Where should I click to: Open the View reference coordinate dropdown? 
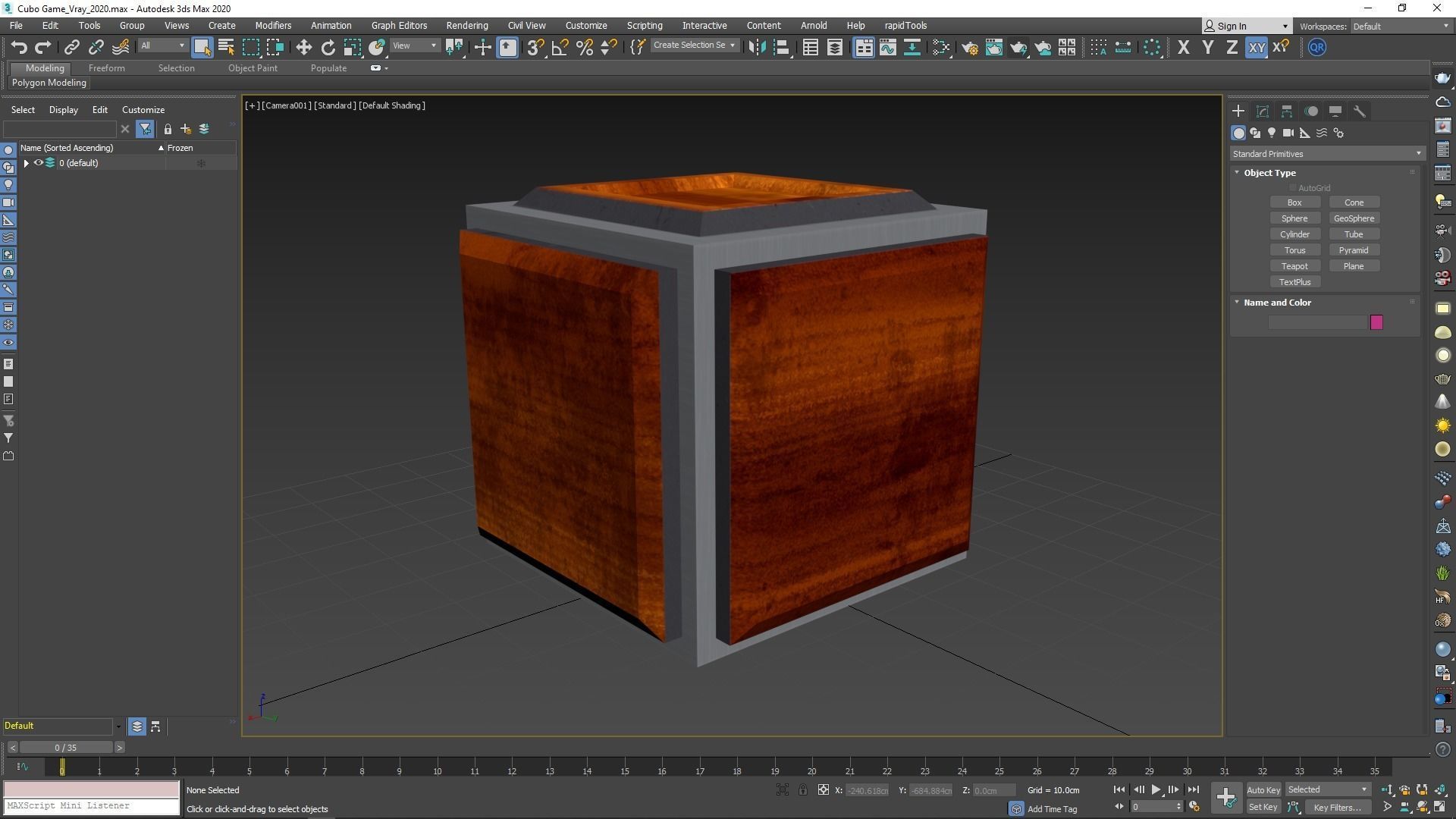coord(414,45)
